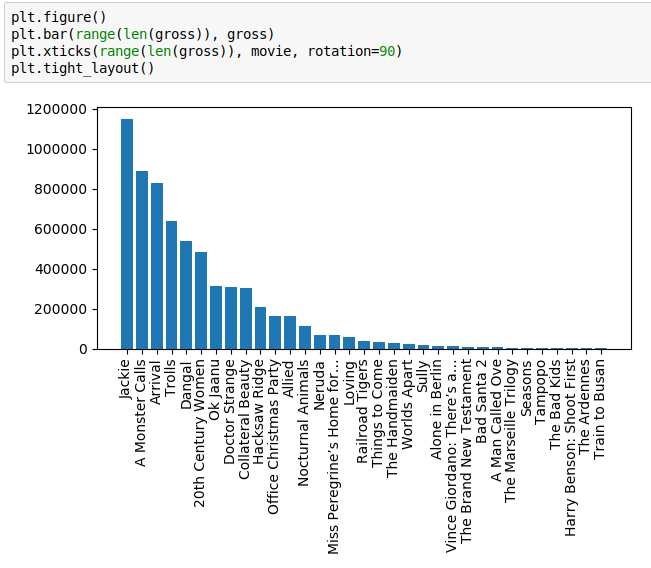Click the blue bar for Hacksaw Ridge
The image size is (651, 568).
click(x=260, y=328)
